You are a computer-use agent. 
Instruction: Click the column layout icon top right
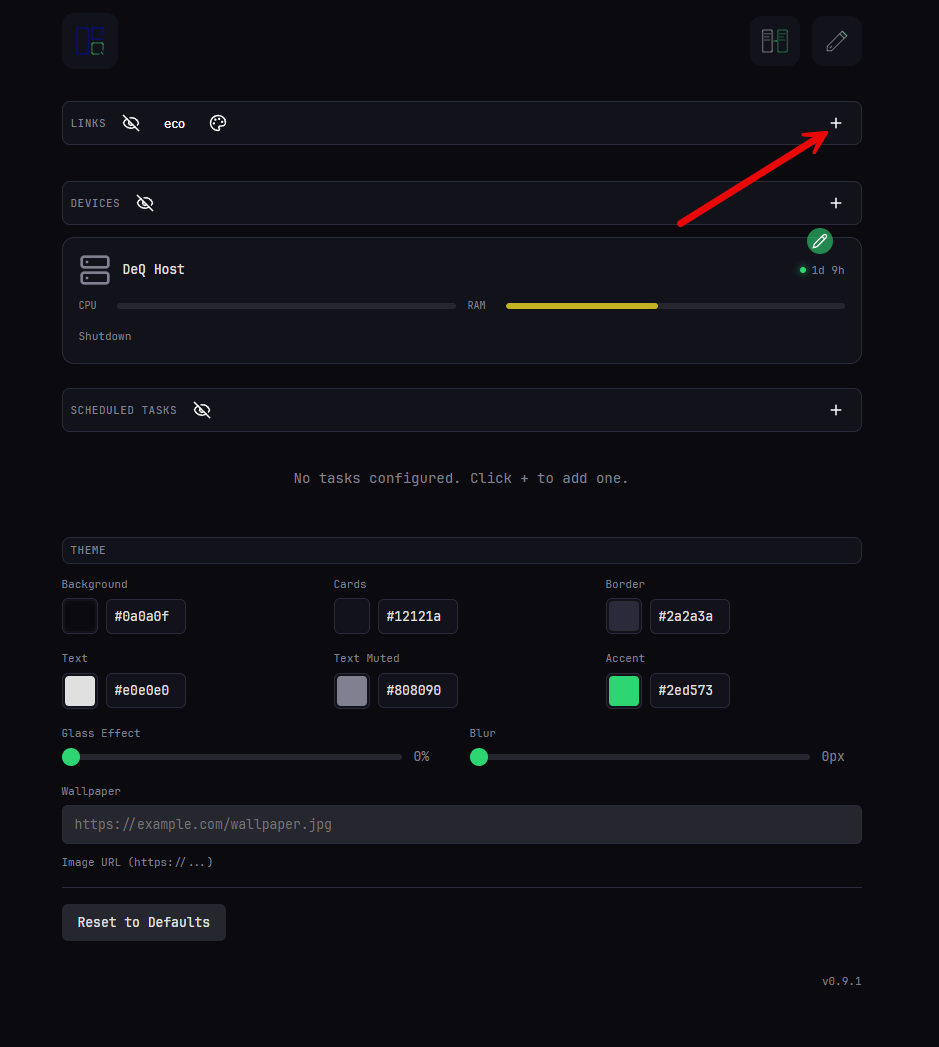pyautogui.click(x=774, y=41)
